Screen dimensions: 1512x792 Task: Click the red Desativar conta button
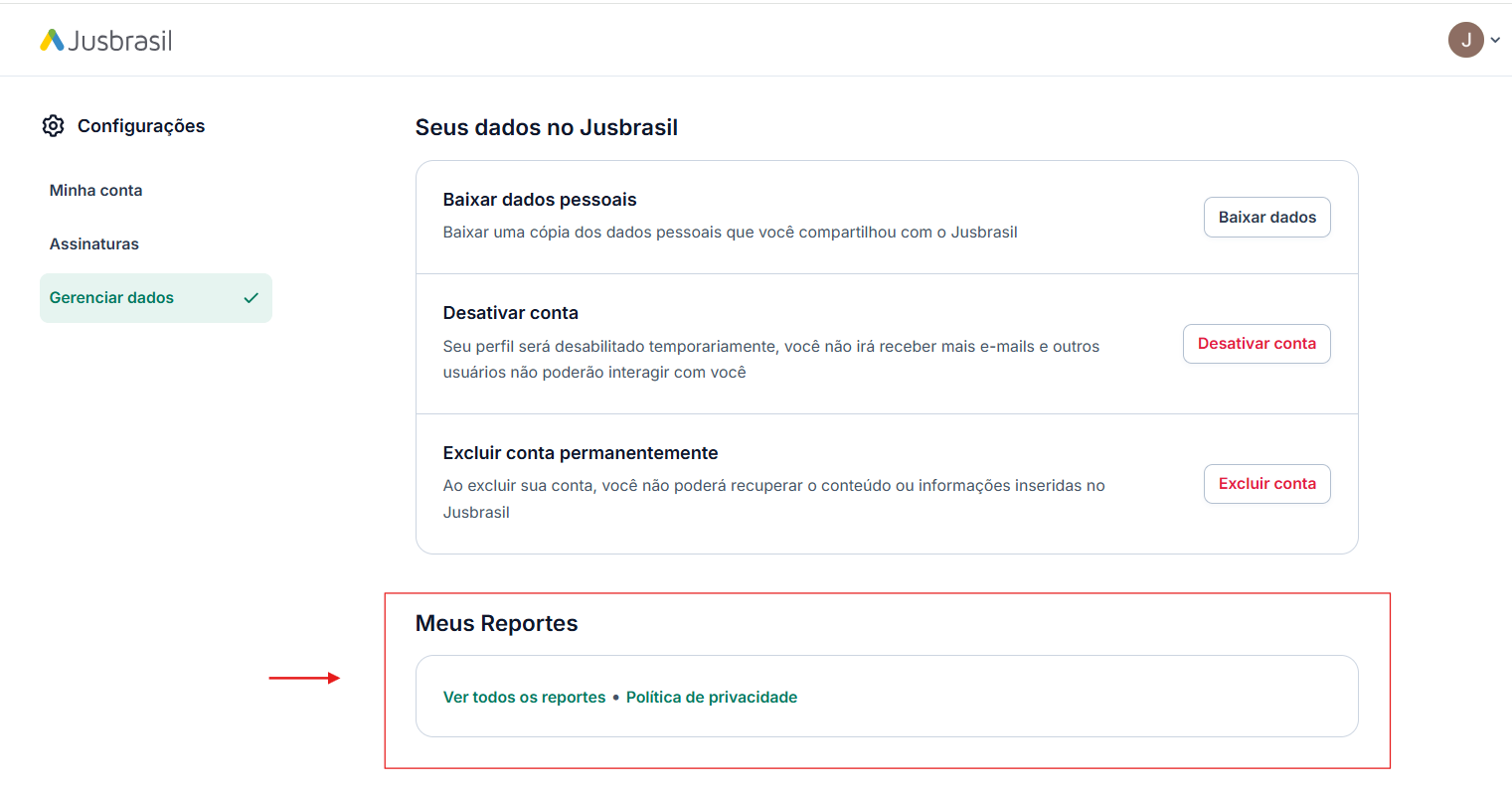pos(1257,344)
